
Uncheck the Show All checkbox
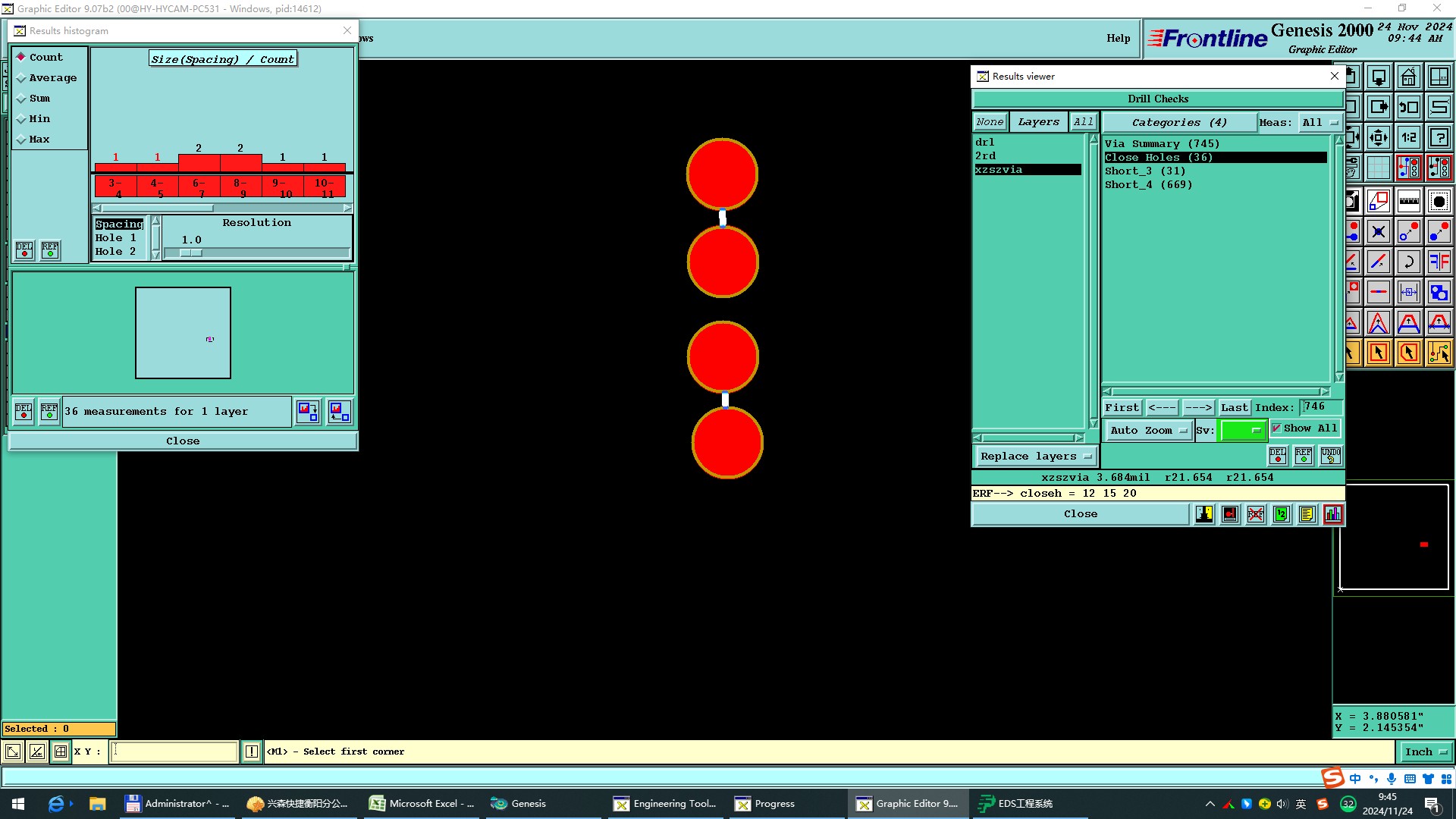(x=1276, y=428)
